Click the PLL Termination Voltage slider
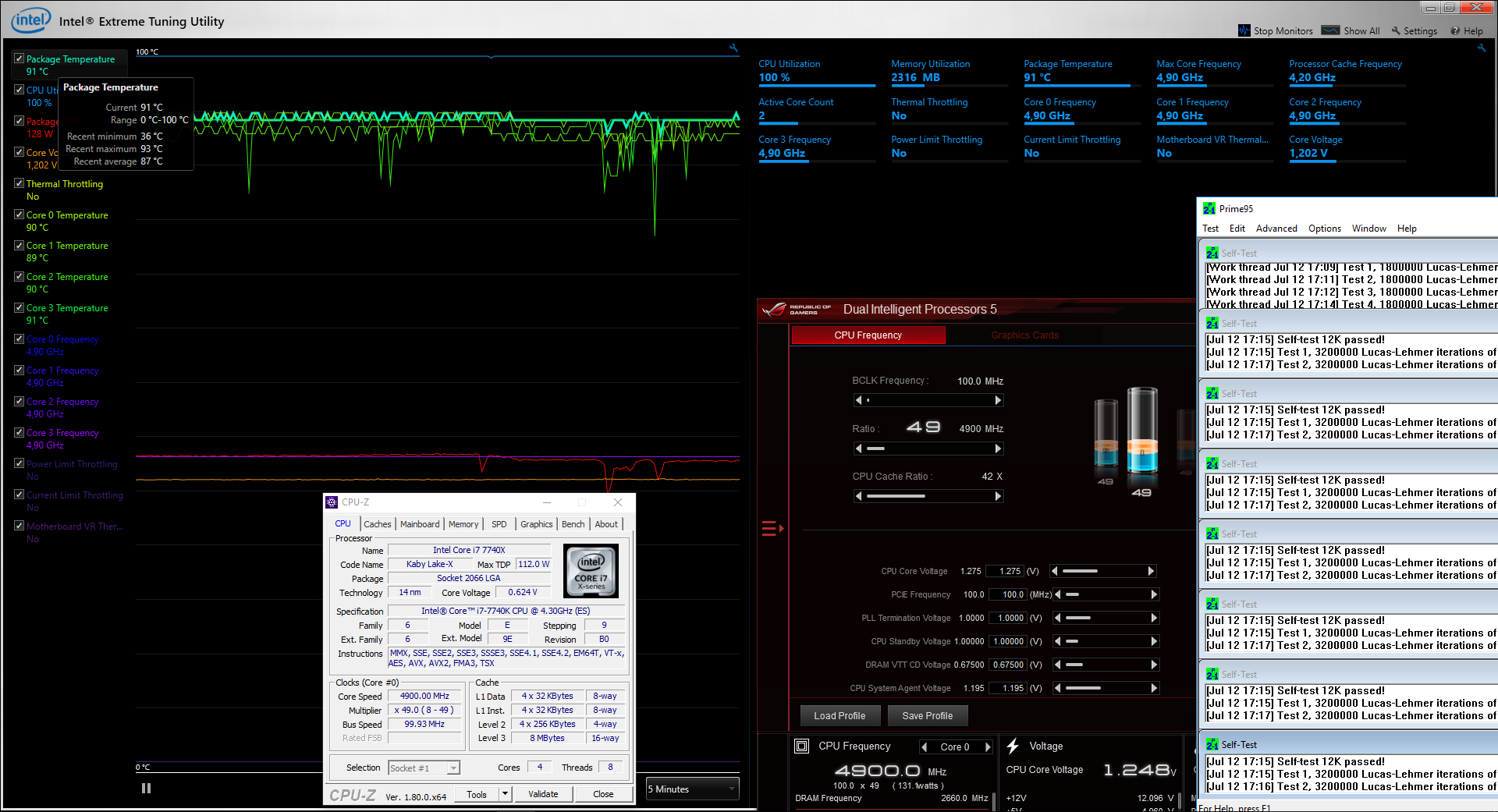 (1106, 618)
